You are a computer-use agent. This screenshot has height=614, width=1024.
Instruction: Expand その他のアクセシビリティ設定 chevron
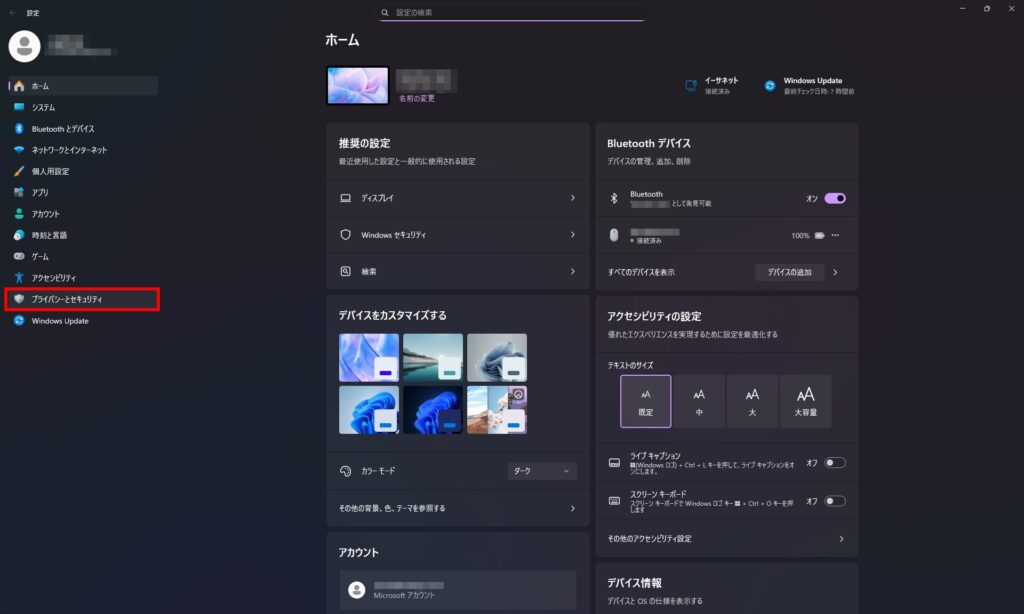841,539
